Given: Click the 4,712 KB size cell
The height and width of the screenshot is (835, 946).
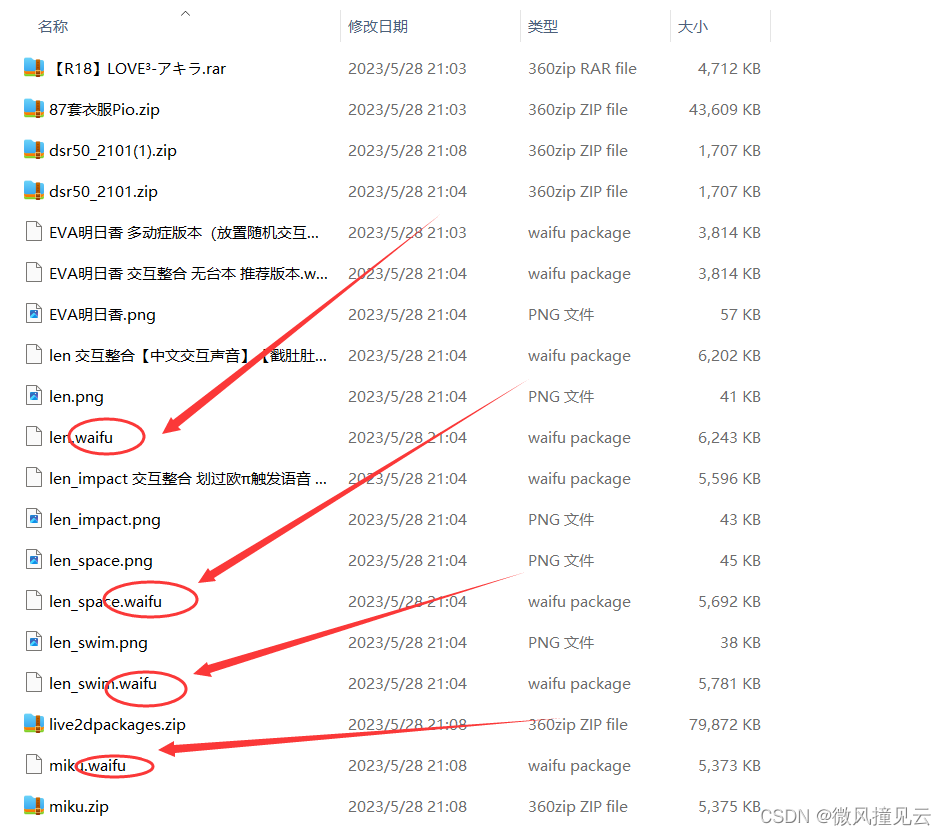Looking at the screenshot, I should click(729, 69).
